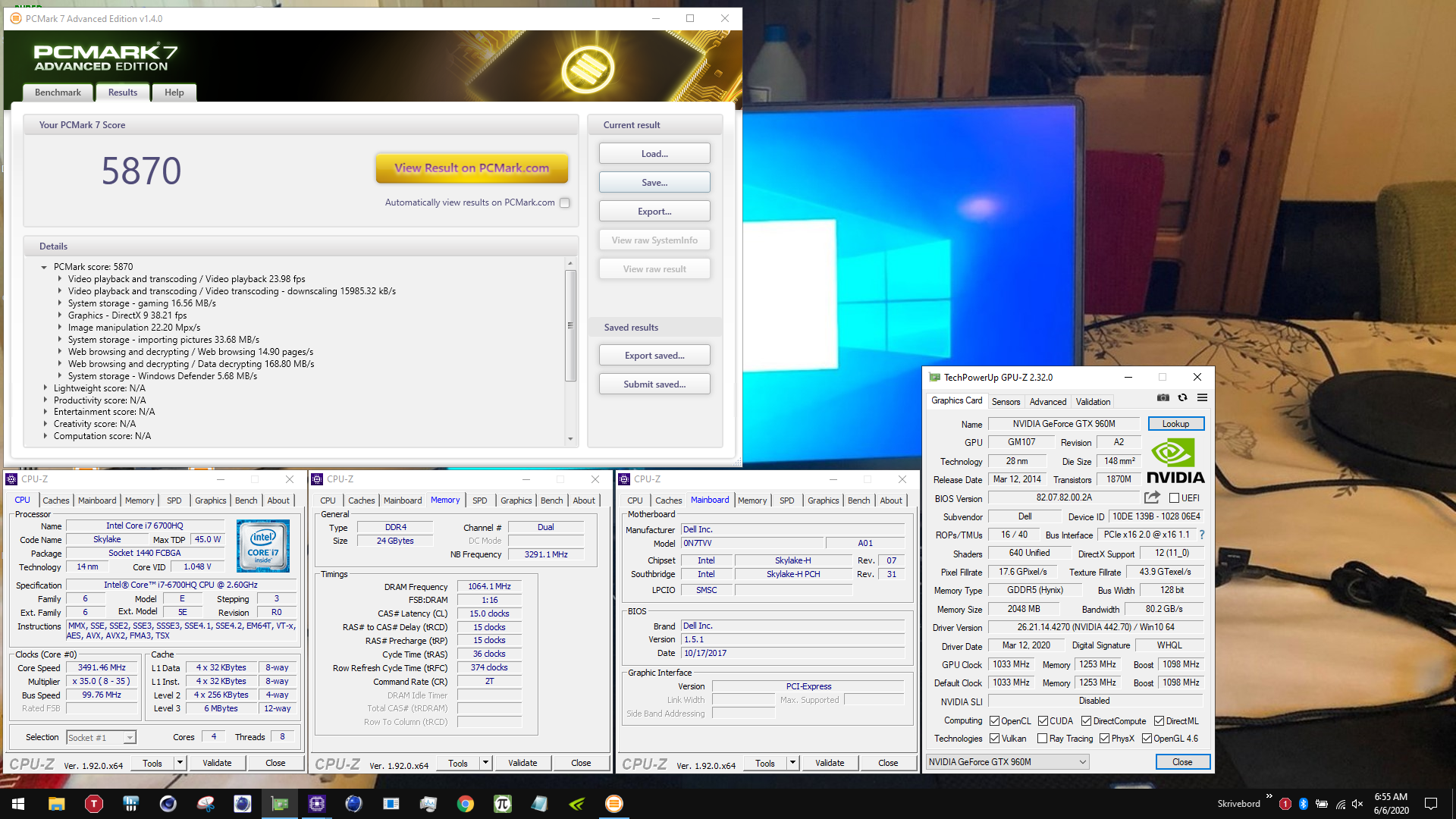Toggle the DirectML checkbox

click(1159, 721)
